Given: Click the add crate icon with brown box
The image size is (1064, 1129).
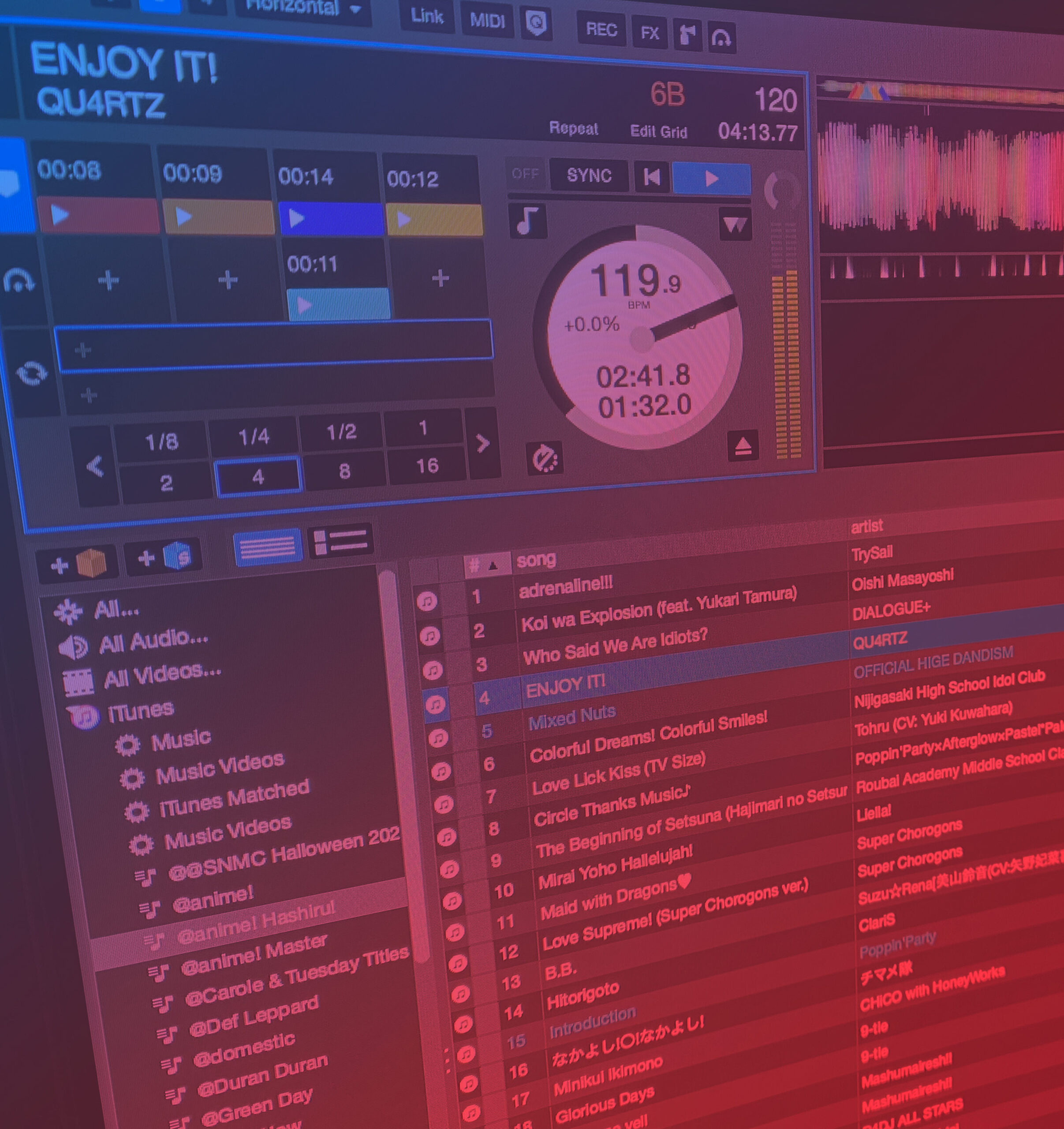Looking at the screenshot, I should [78, 563].
